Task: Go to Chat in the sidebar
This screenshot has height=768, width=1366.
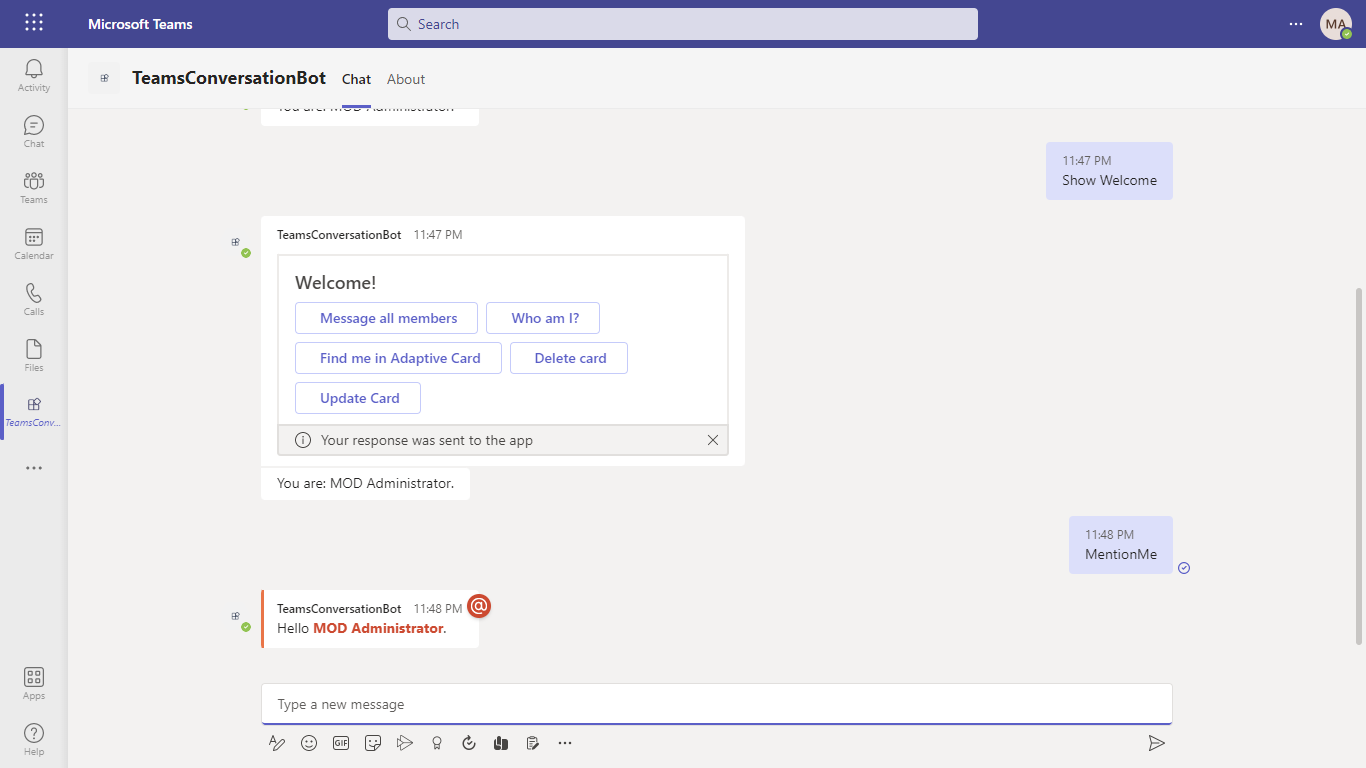Action: (x=34, y=131)
